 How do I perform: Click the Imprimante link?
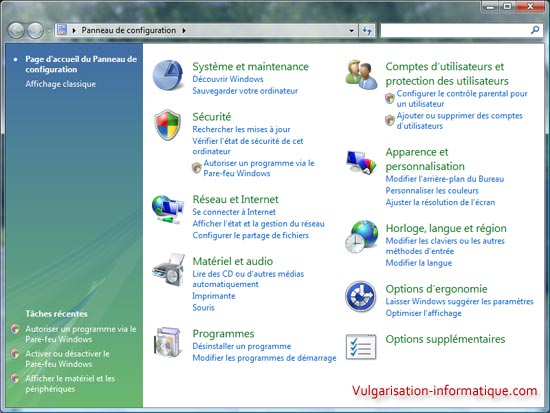214,296
